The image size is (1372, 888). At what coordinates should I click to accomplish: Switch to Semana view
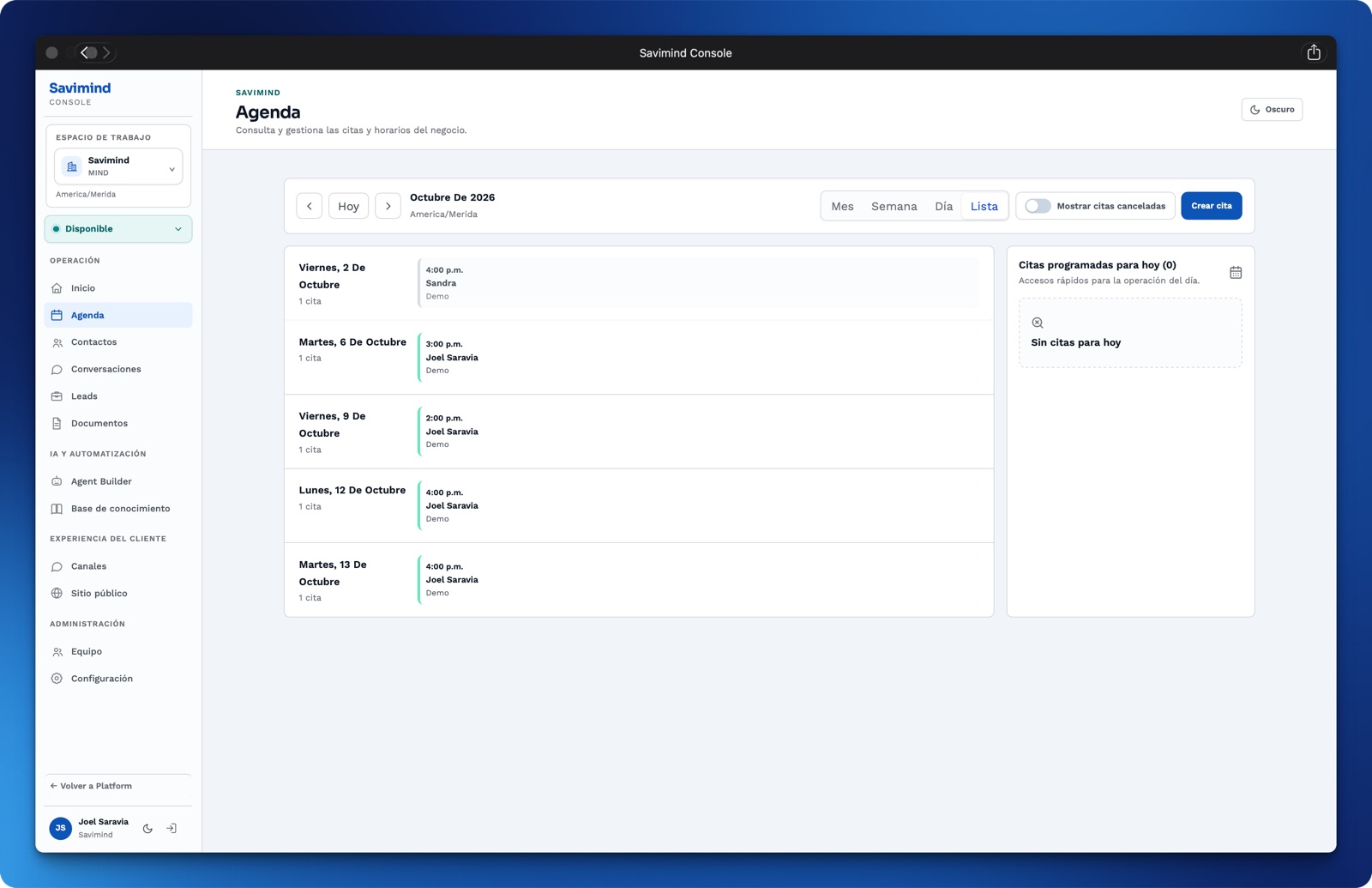click(894, 206)
